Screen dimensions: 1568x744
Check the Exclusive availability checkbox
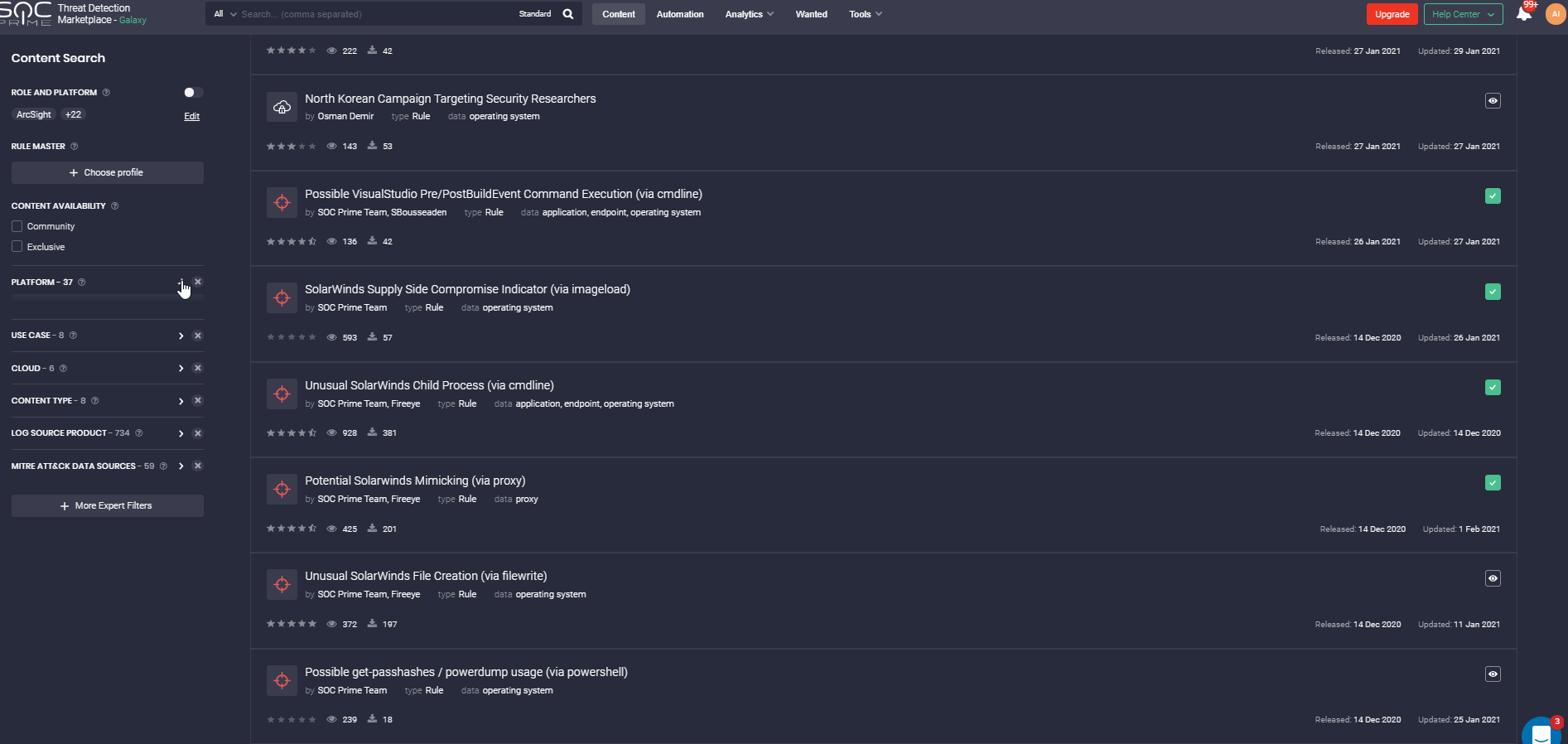point(17,246)
